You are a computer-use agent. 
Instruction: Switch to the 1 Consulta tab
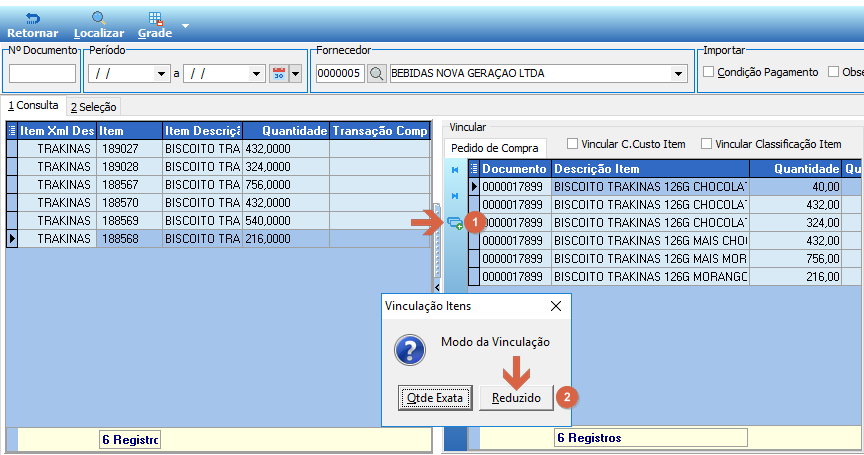(33, 105)
